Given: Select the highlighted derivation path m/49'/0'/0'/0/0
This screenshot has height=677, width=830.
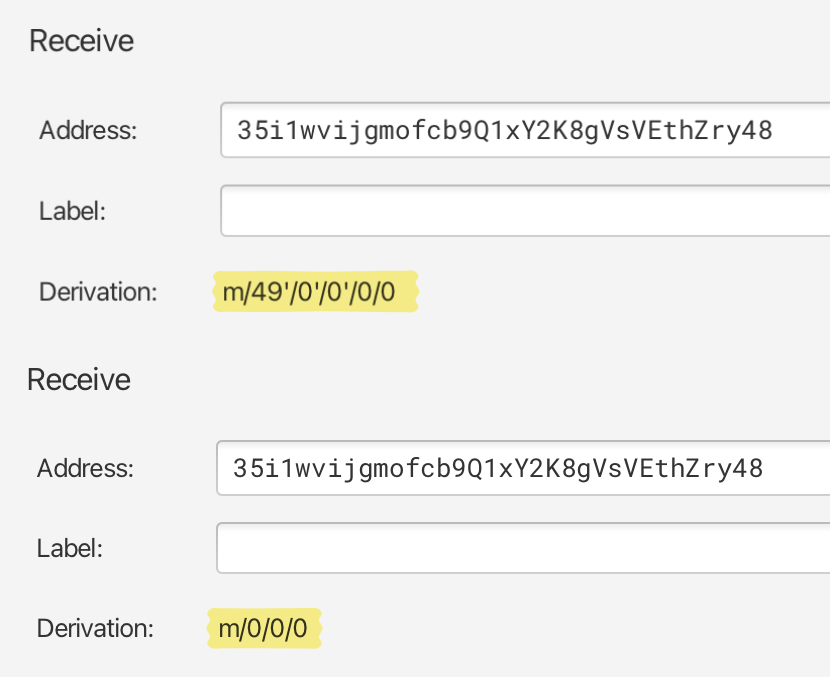Looking at the screenshot, I should pyautogui.click(x=315, y=292).
